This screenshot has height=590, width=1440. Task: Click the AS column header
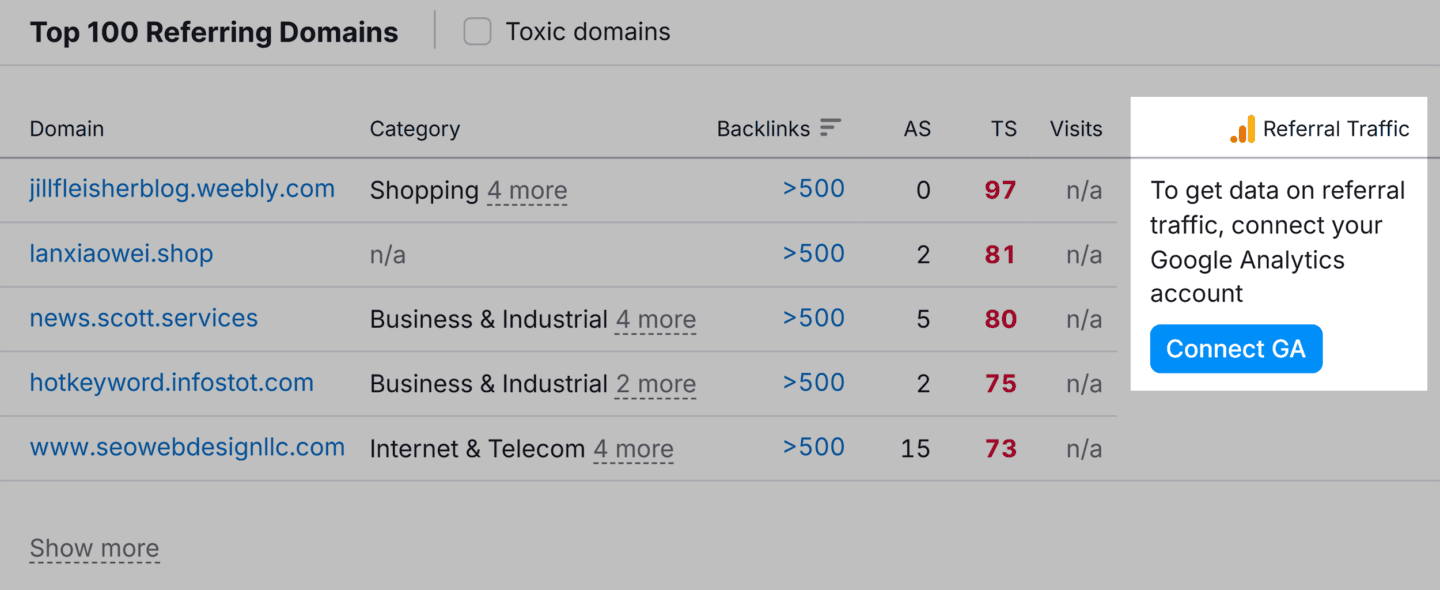pyautogui.click(x=917, y=128)
